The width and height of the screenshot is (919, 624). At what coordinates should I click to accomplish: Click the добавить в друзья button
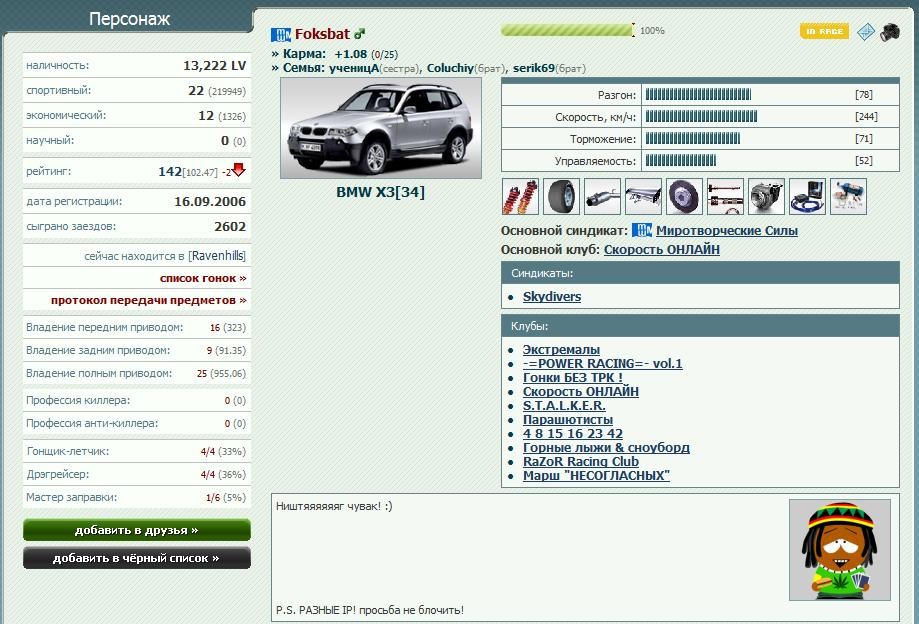[137, 530]
